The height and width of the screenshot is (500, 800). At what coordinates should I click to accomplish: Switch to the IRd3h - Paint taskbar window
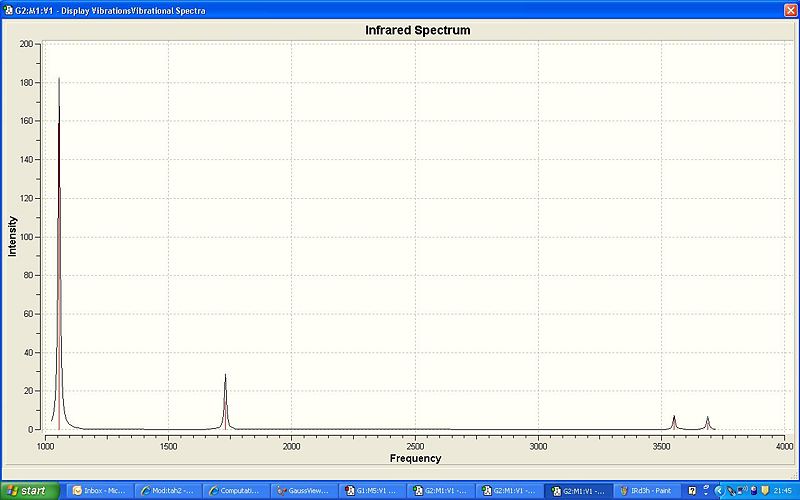pyautogui.click(x=646, y=491)
